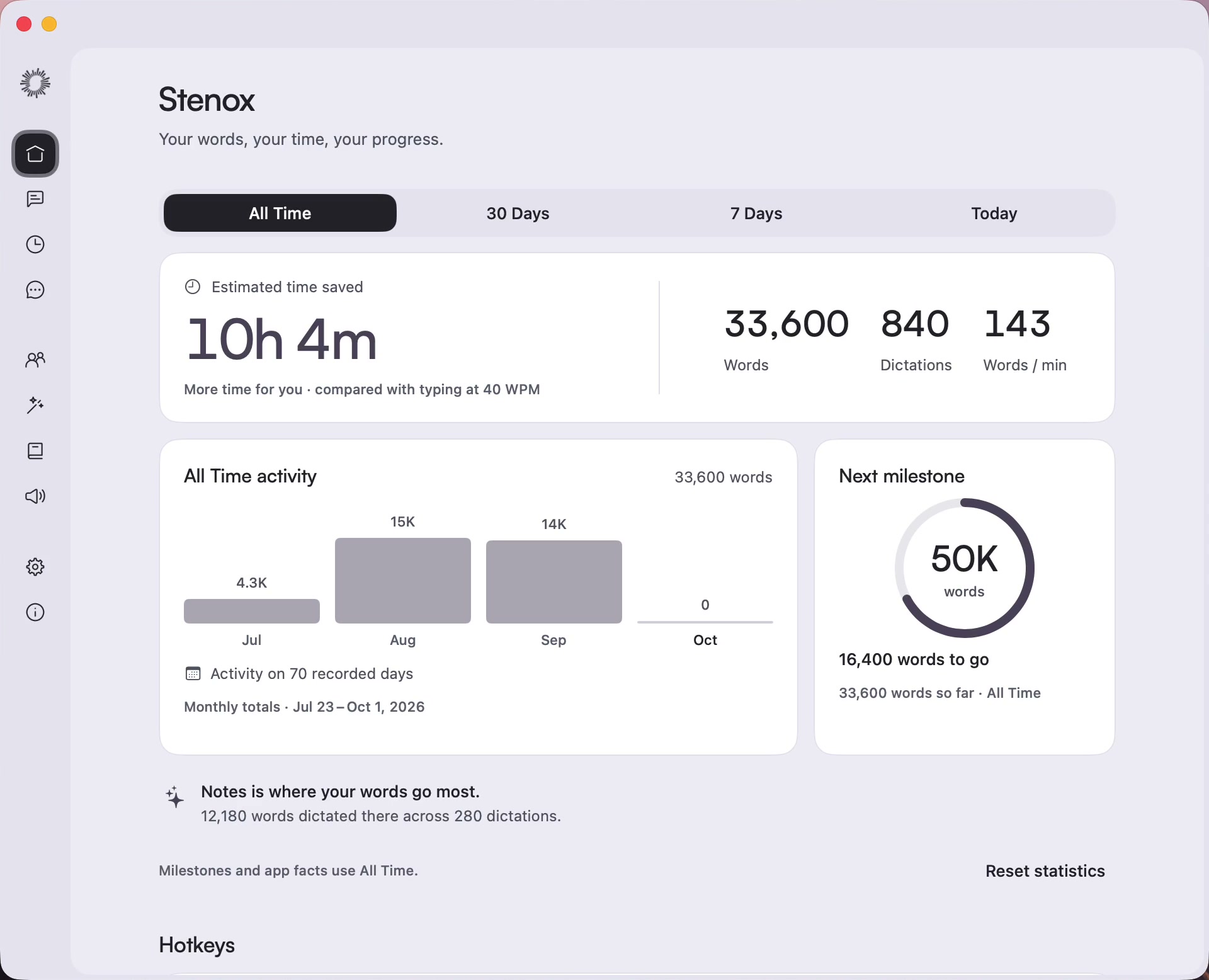This screenshot has height=980, width=1209.
Task: Click the Aug activity bar
Action: click(x=403, y=581)
